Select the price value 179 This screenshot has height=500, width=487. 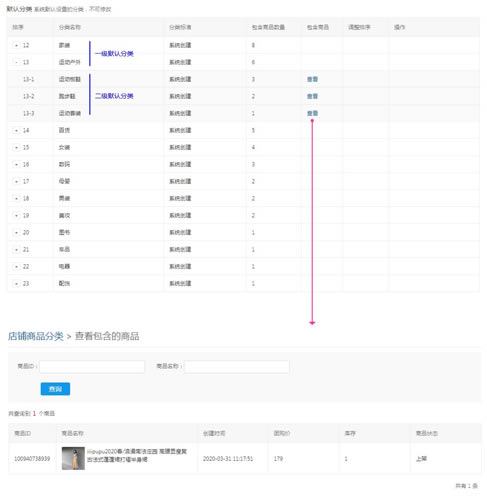(x=278, y=459)
